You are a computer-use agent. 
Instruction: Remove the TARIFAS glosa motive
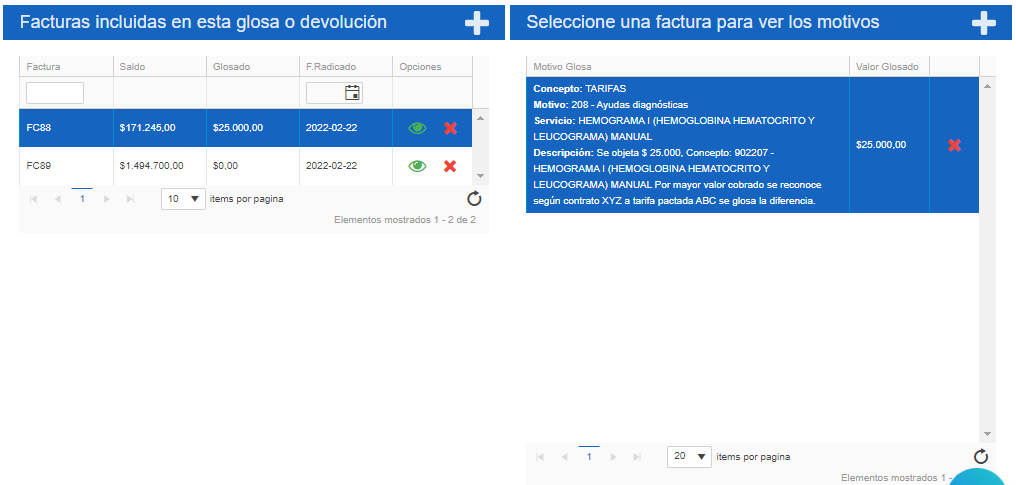click(954, 145)
